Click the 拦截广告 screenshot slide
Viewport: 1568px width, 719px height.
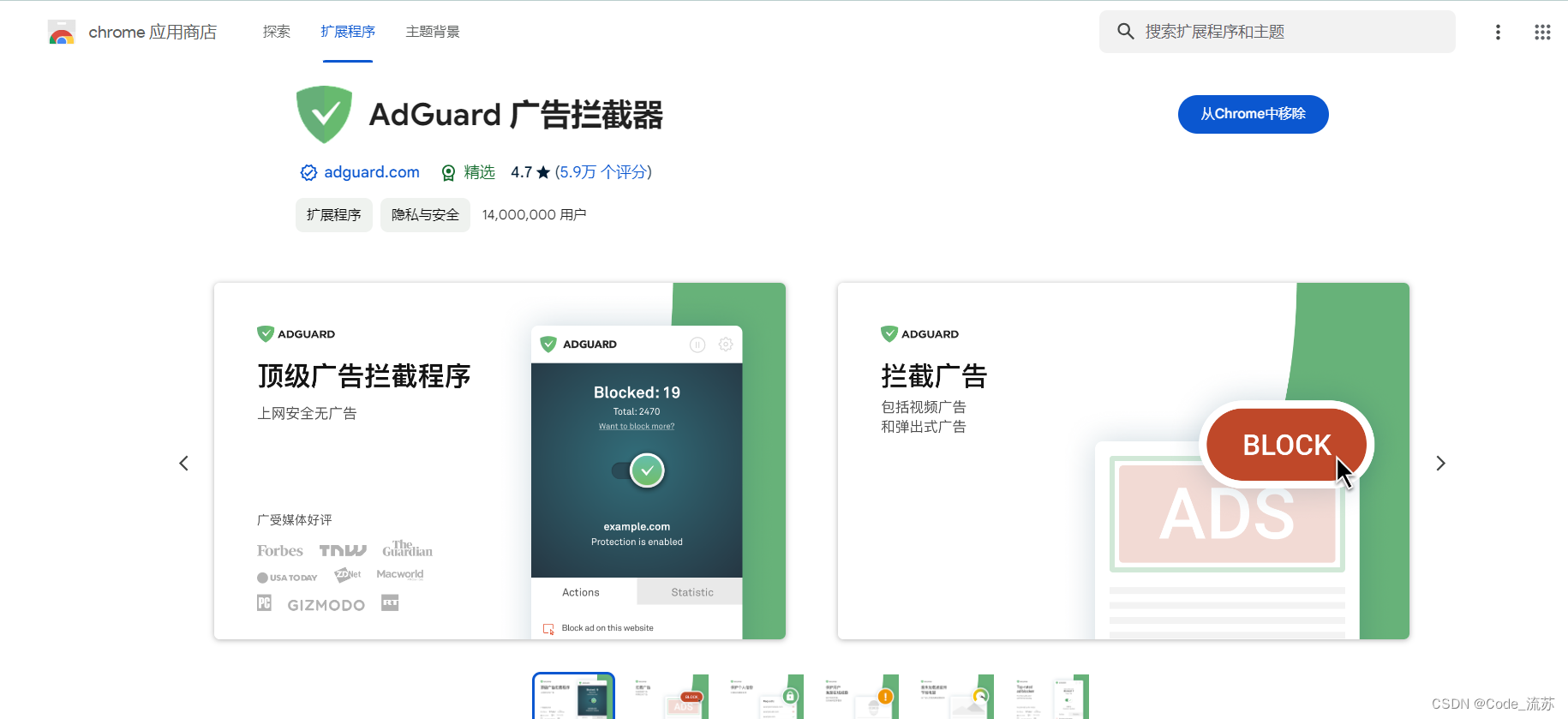click(x=1123, y=461)
